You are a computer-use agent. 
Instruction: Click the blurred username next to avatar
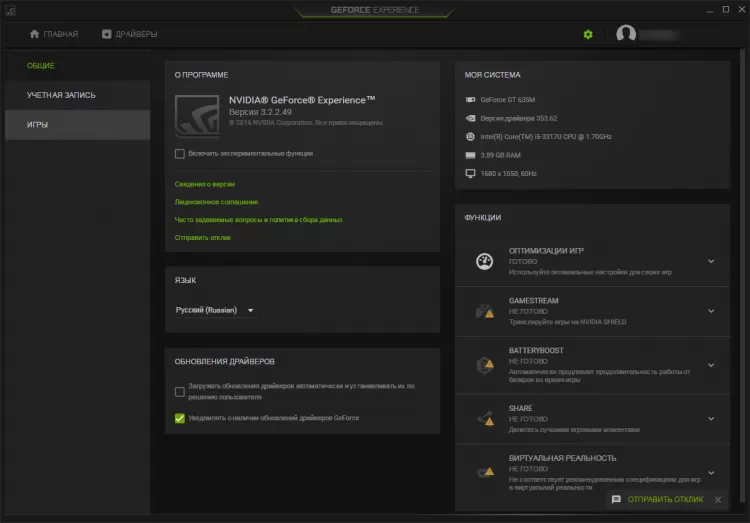[x=659, y=34]
